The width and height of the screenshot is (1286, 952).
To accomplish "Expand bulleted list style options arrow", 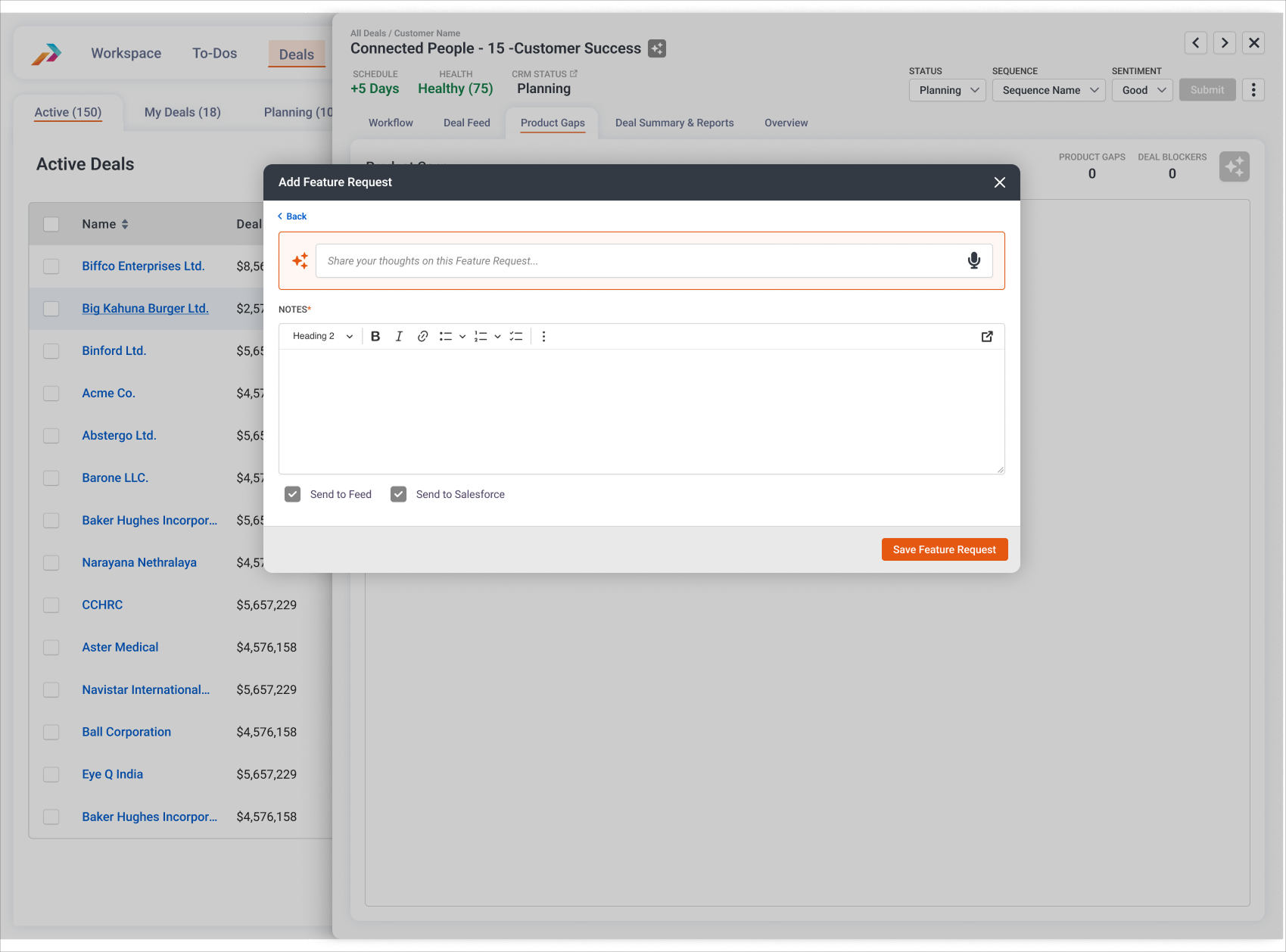I will click(462, 337).
